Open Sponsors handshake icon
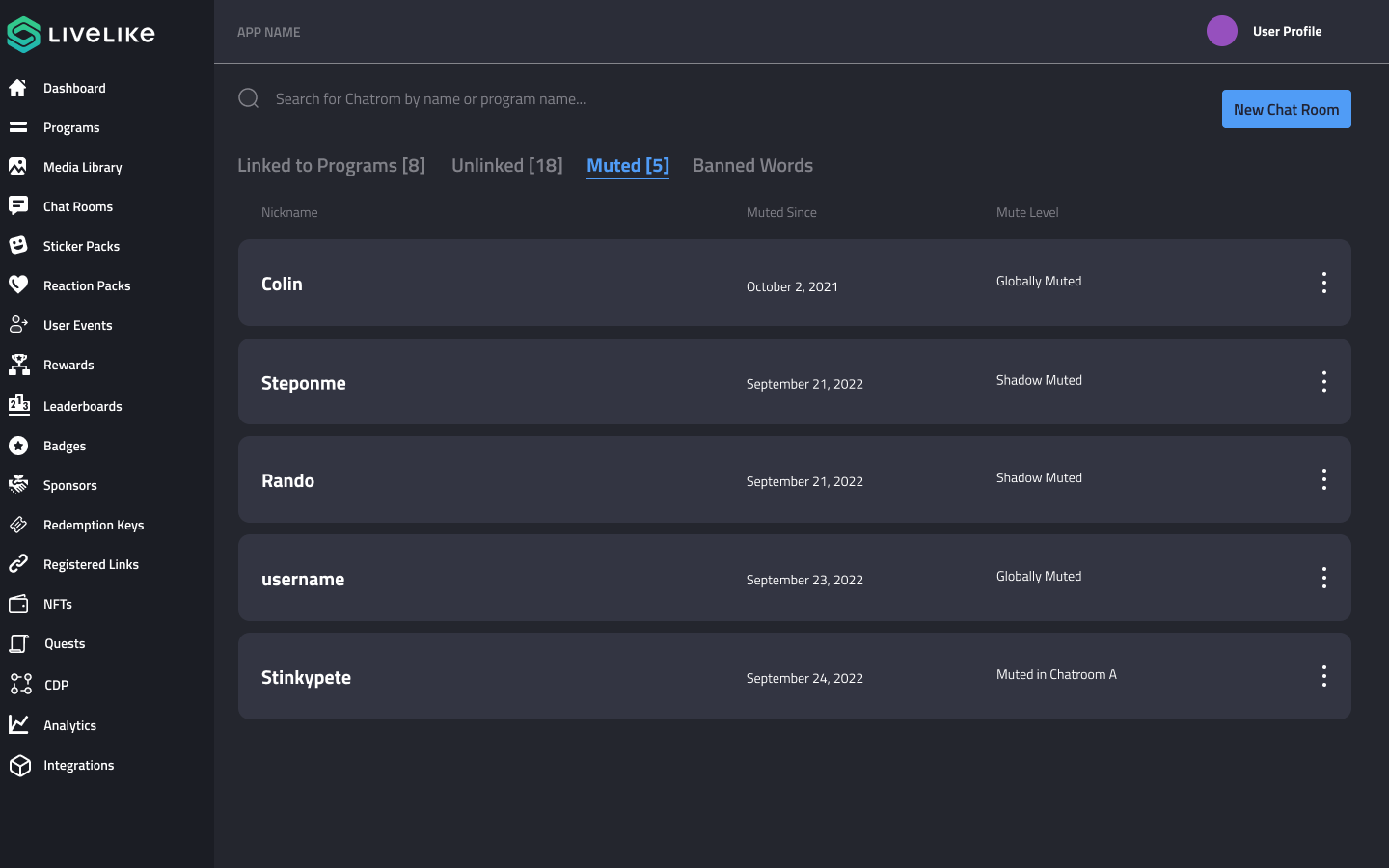1389x868 pixels. tap(17, 484)
